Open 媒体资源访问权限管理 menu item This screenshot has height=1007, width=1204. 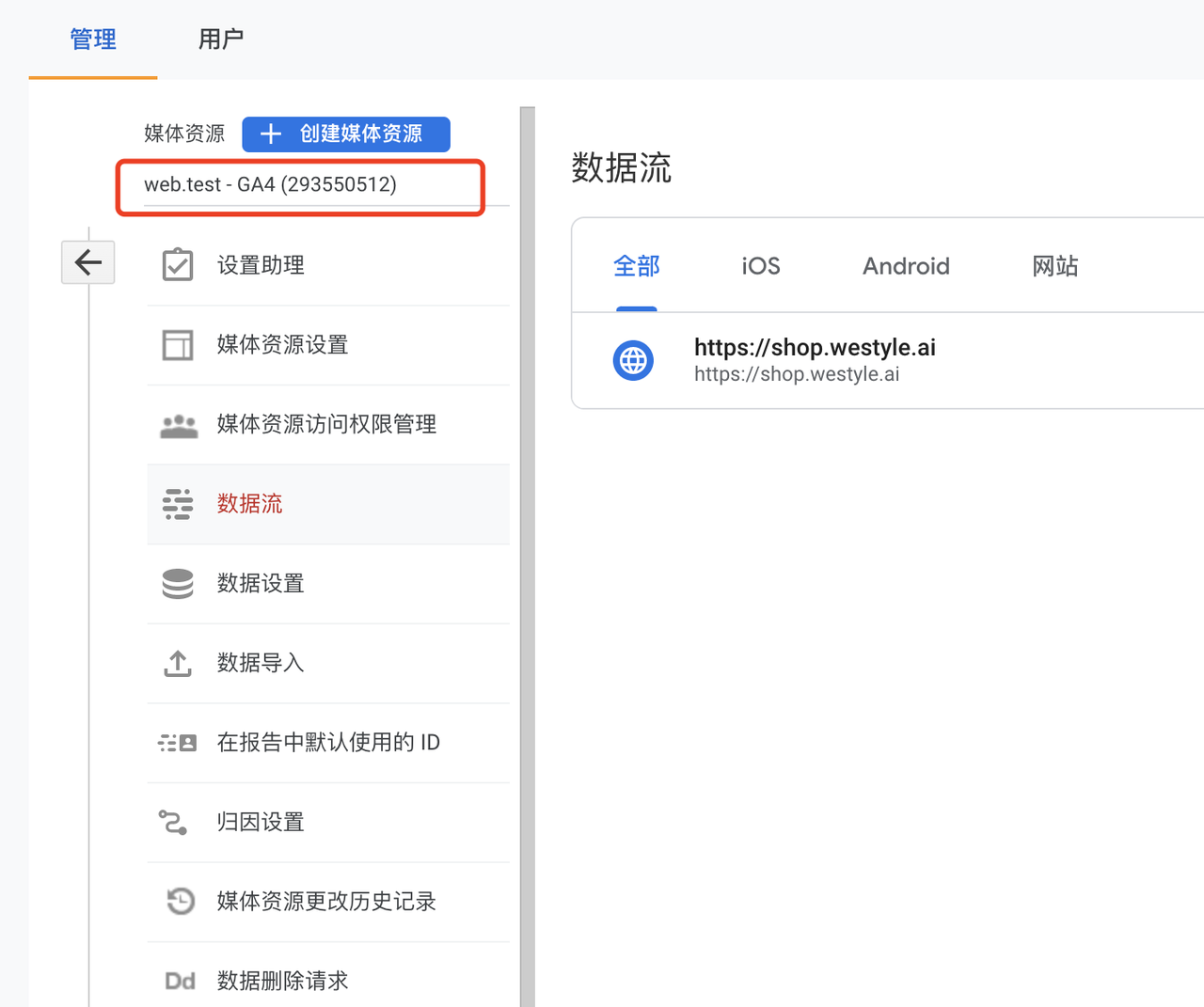tap(328, 424)
